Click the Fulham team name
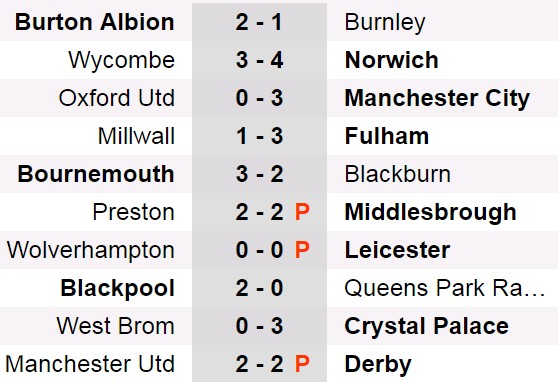The height and width of the screenshot is (382, 558). pos(387,136)
